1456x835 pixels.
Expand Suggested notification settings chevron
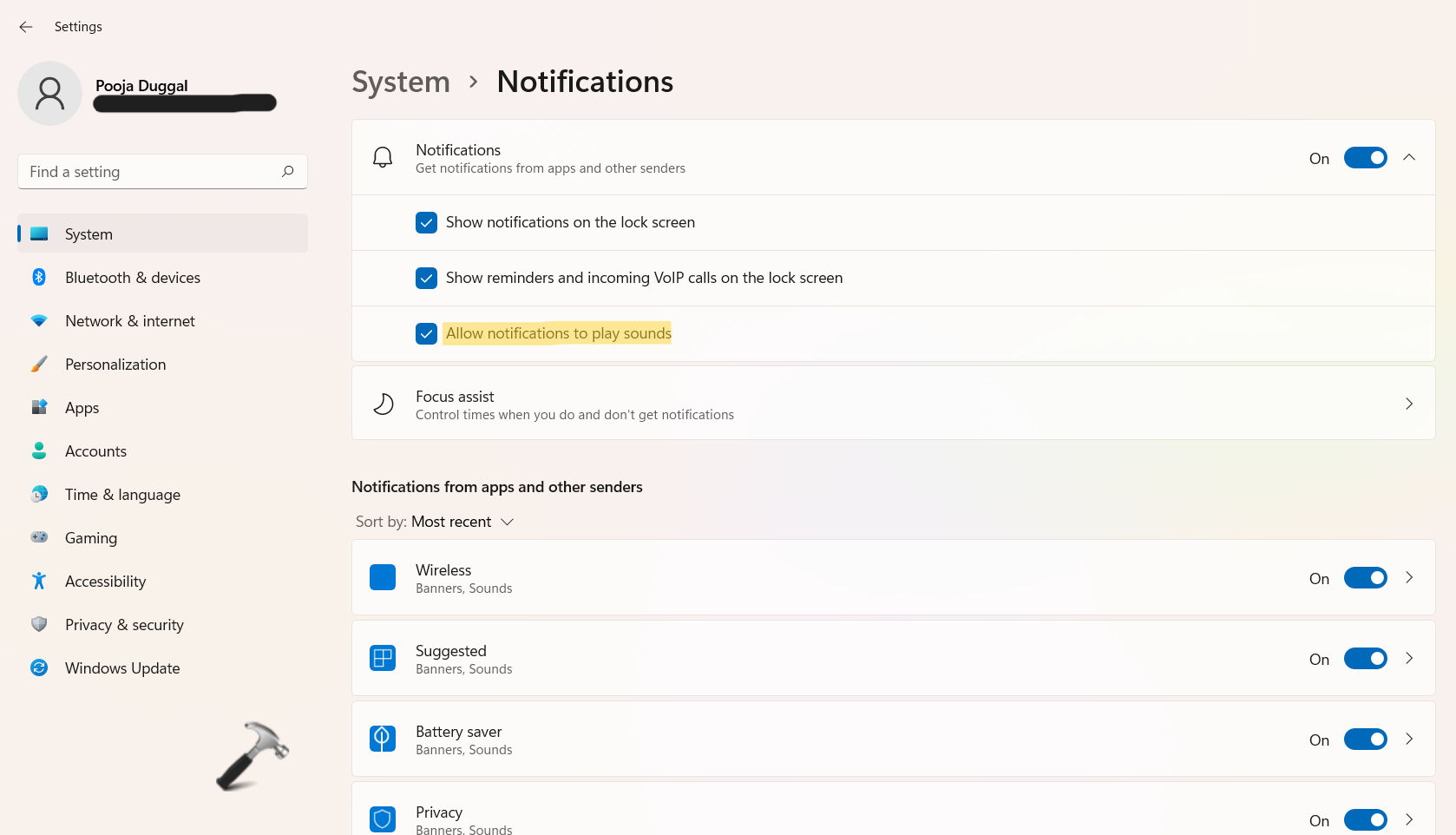click(1409, 659)
